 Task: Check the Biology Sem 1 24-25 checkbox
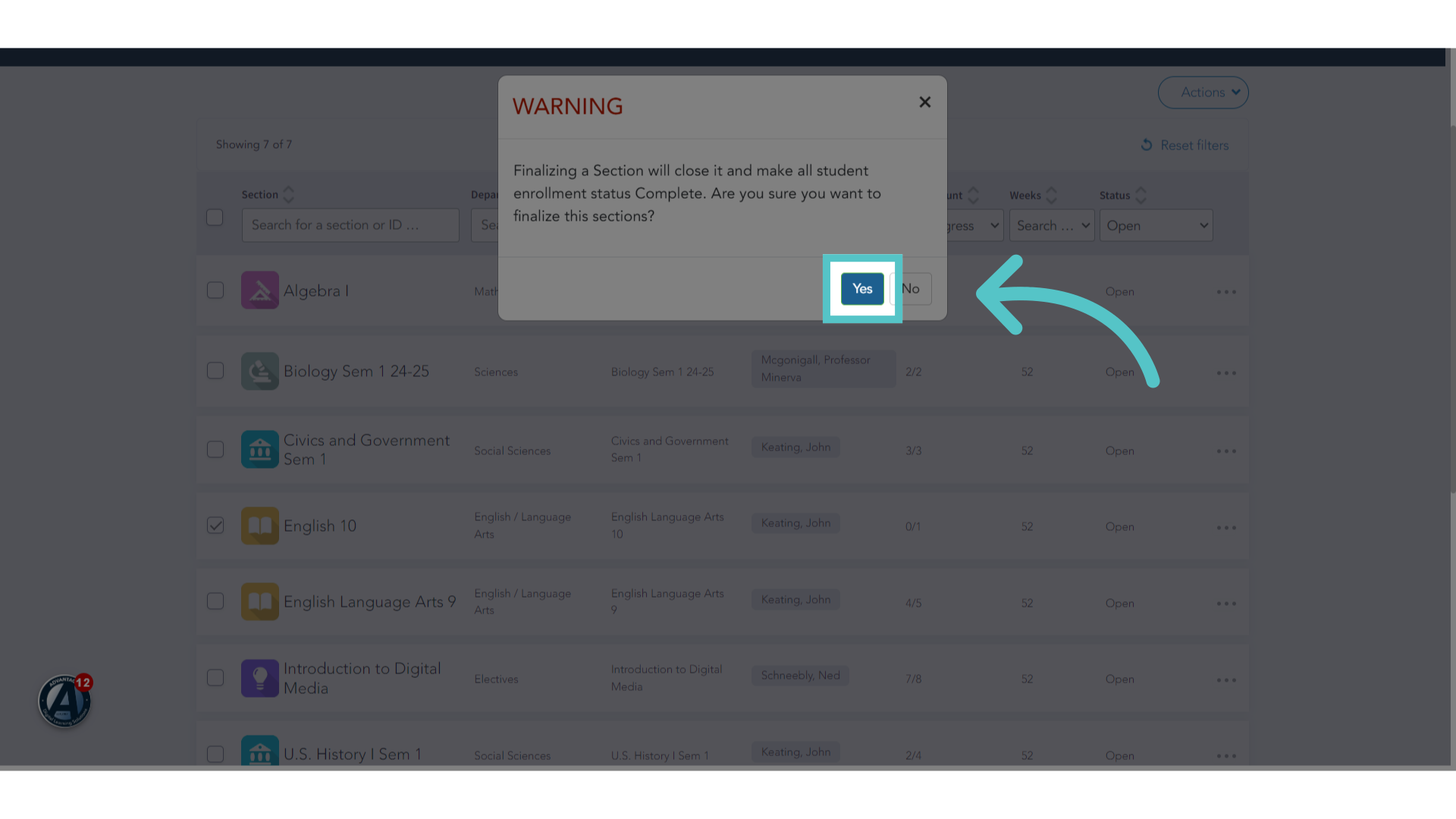click(x=215, y=371)
